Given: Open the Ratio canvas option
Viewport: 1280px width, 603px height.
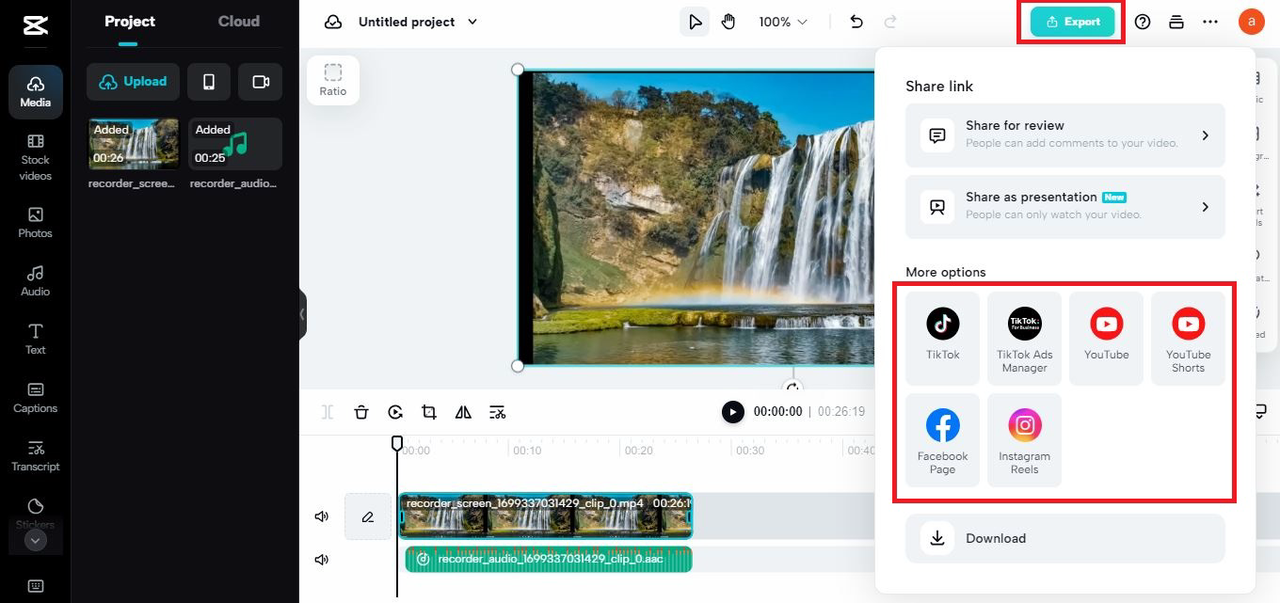Looking at the screenshot, I should click(x=333, y=80).
